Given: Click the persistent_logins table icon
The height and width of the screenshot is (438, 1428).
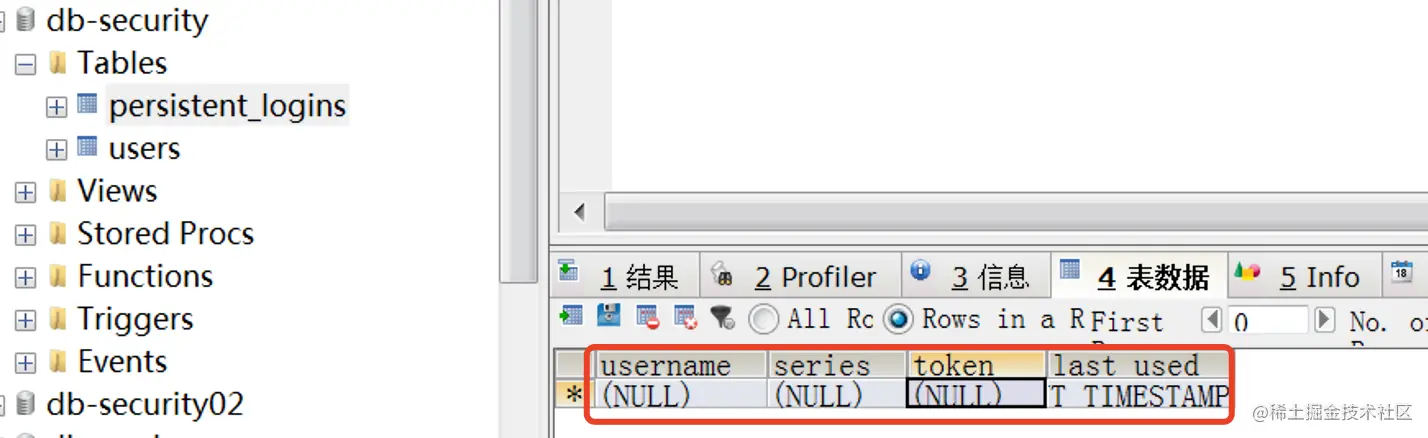Looking at the screenshot, I should click(x=88, y=103).
